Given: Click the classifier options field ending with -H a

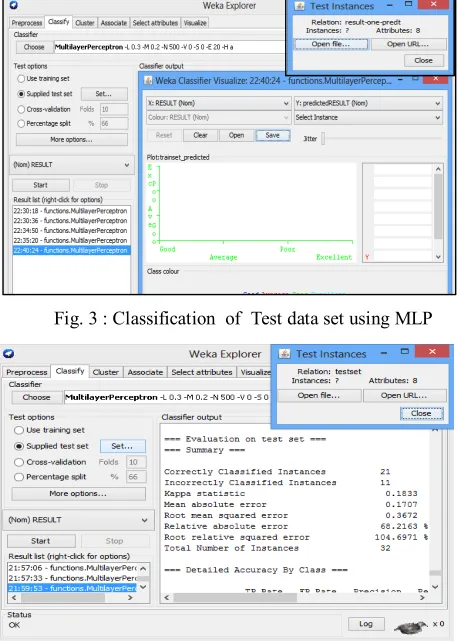Looking at the screenshot, I should (169, 47).
